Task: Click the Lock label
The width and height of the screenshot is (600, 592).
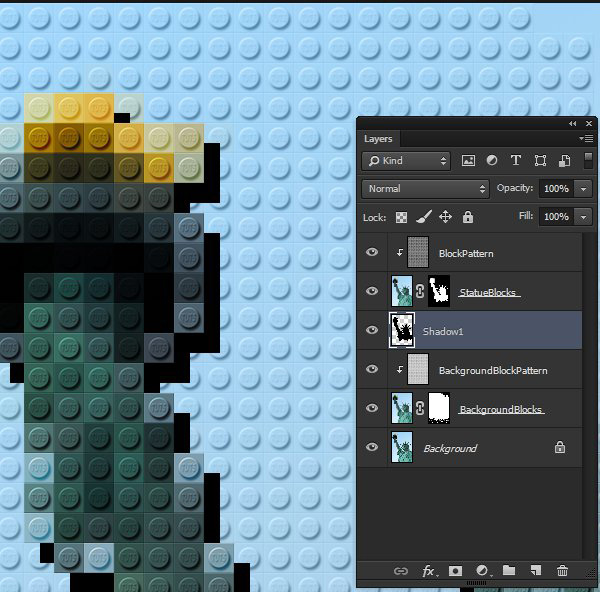Action: click(374, 217)
